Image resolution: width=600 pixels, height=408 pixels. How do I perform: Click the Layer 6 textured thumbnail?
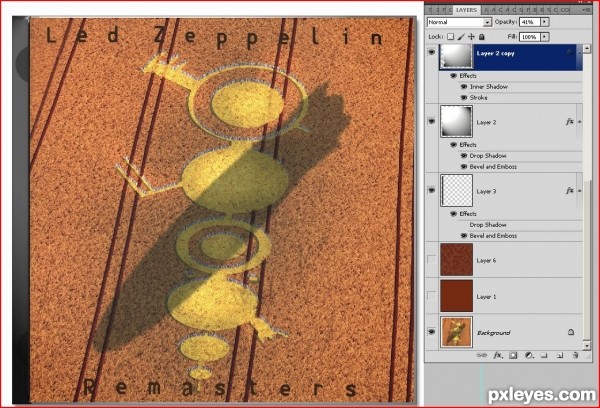(457, 259)
